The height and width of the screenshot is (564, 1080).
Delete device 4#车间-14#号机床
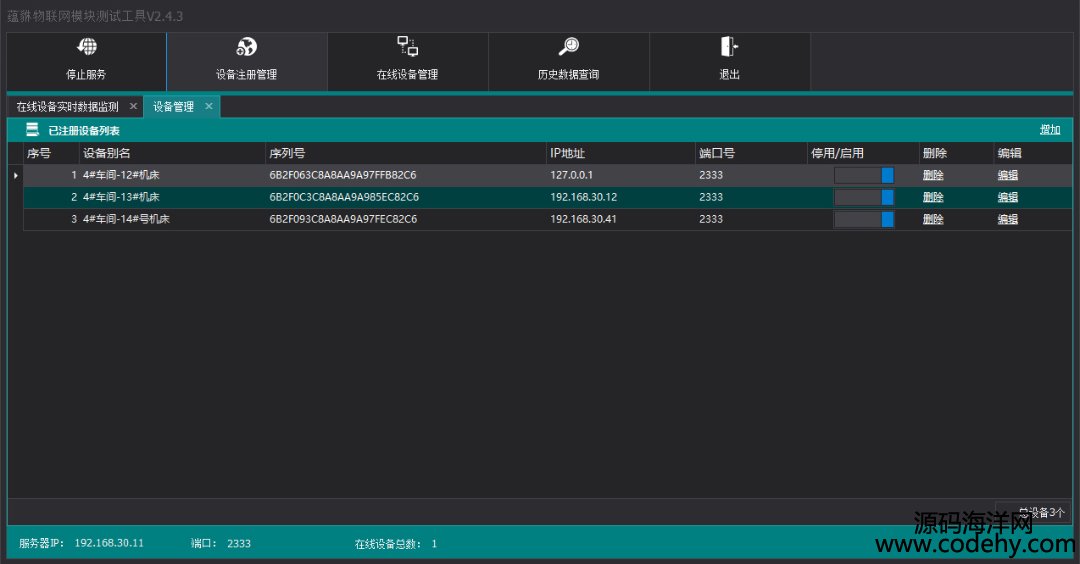(x=933, y=219)
